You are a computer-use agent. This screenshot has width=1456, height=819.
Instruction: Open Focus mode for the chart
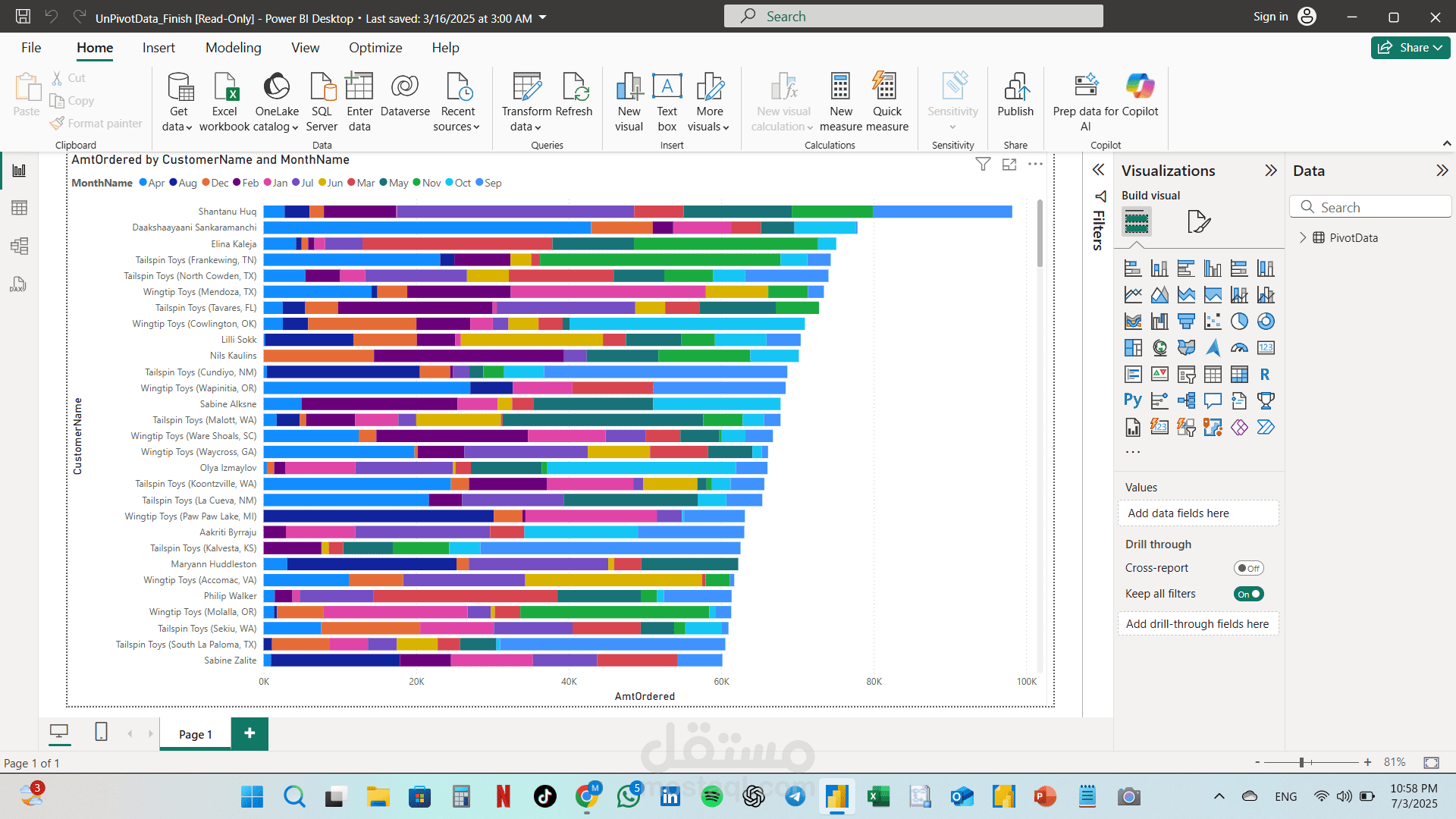click(1009, 164)
